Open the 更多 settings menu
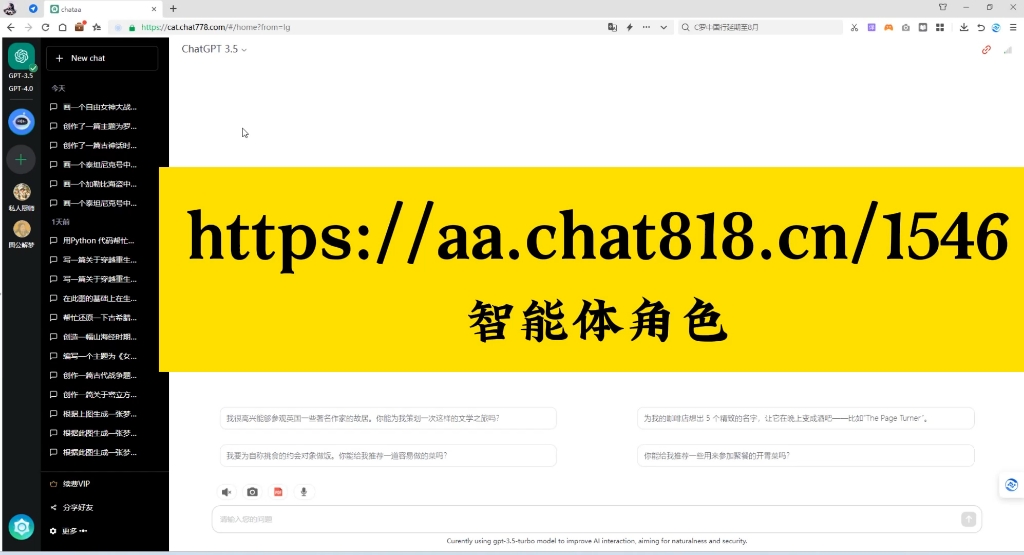The image size is (1024, 555). click(69, 531)
